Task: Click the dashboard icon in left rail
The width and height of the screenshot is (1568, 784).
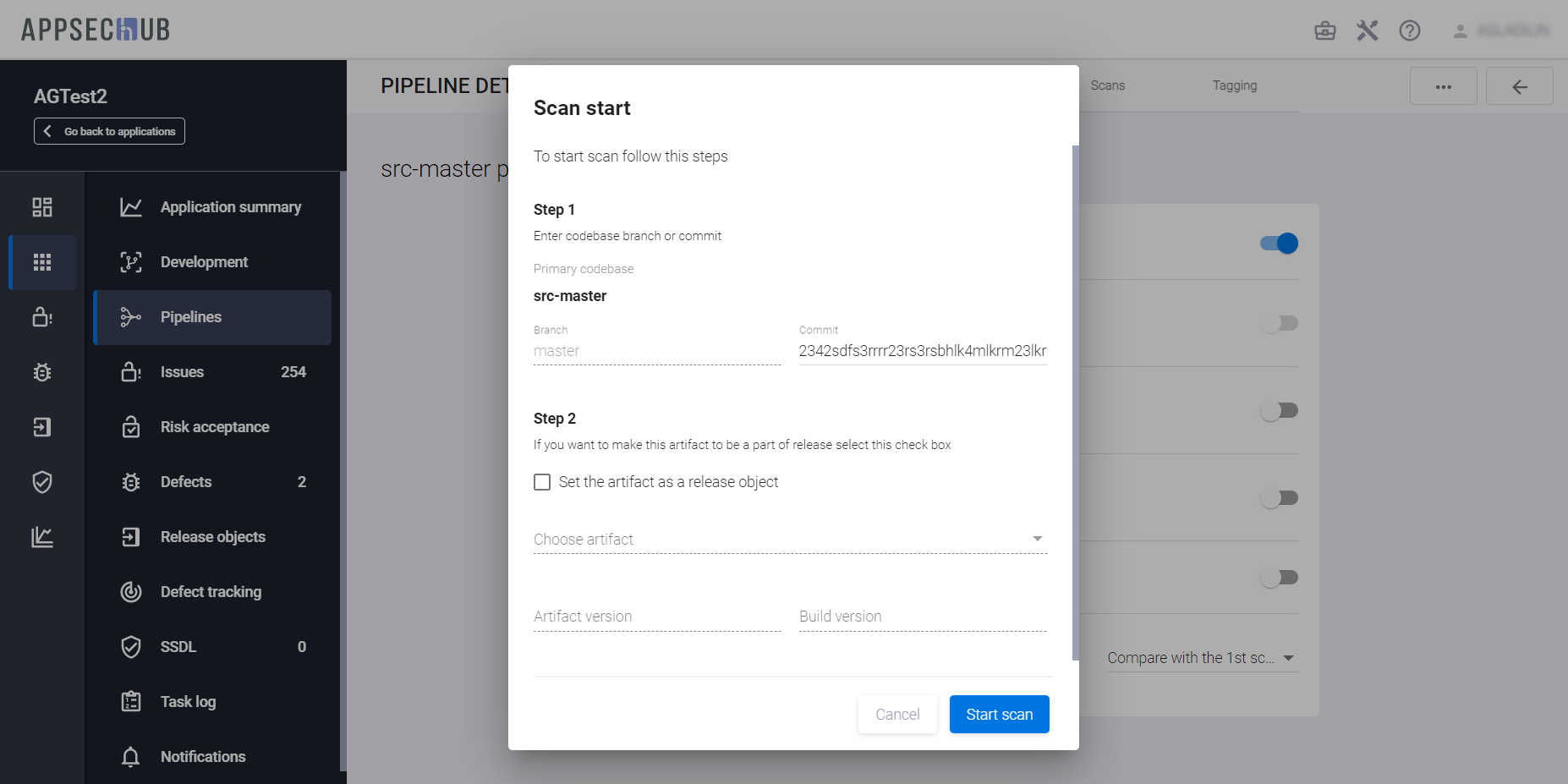Action: pos(42,207)
